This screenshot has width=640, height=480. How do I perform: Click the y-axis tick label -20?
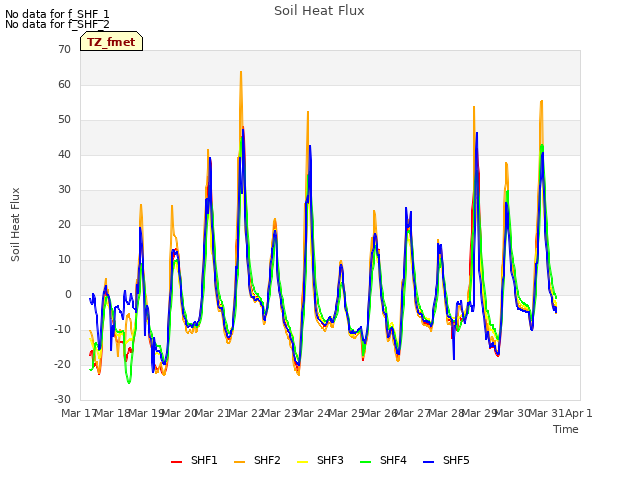tap(62, 364)
